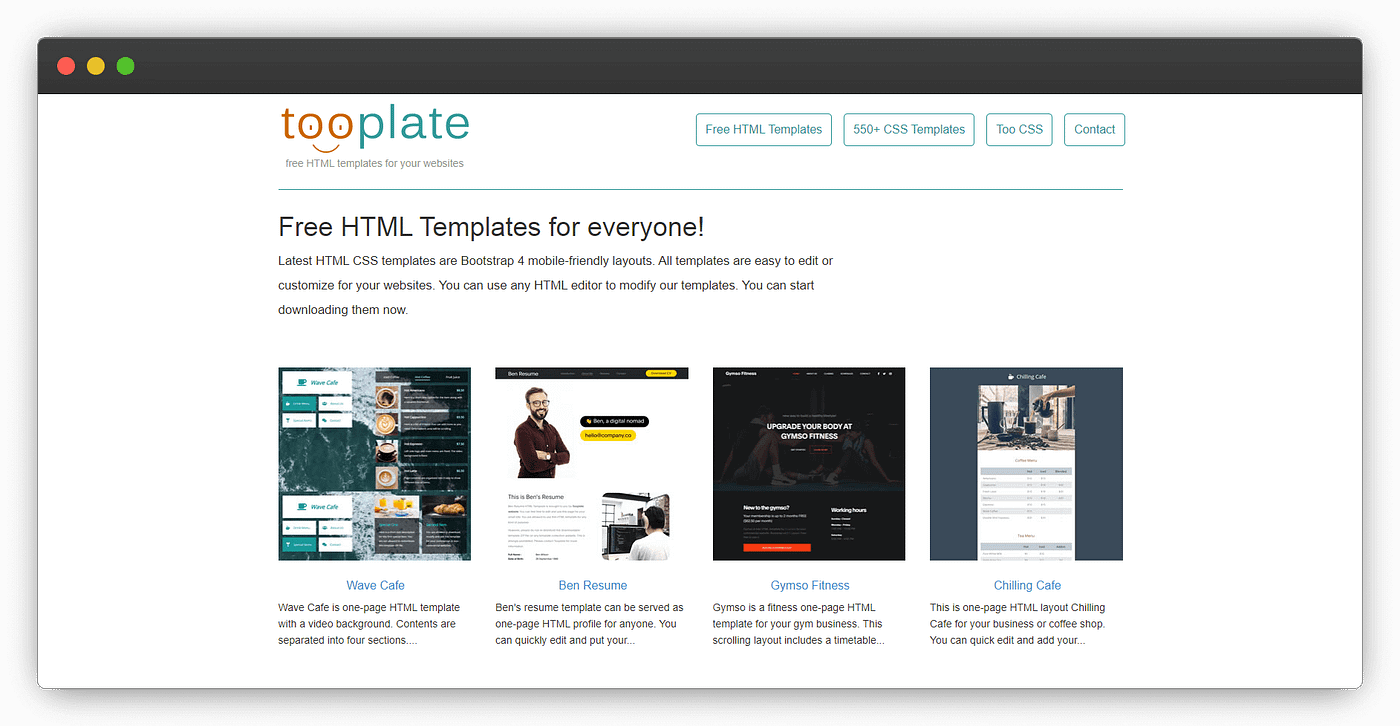The height and width of the screenshot is (726, 1400).
Task: Click description 'This is one-page HTML layout Chilling'
Action: (1018, 624)
